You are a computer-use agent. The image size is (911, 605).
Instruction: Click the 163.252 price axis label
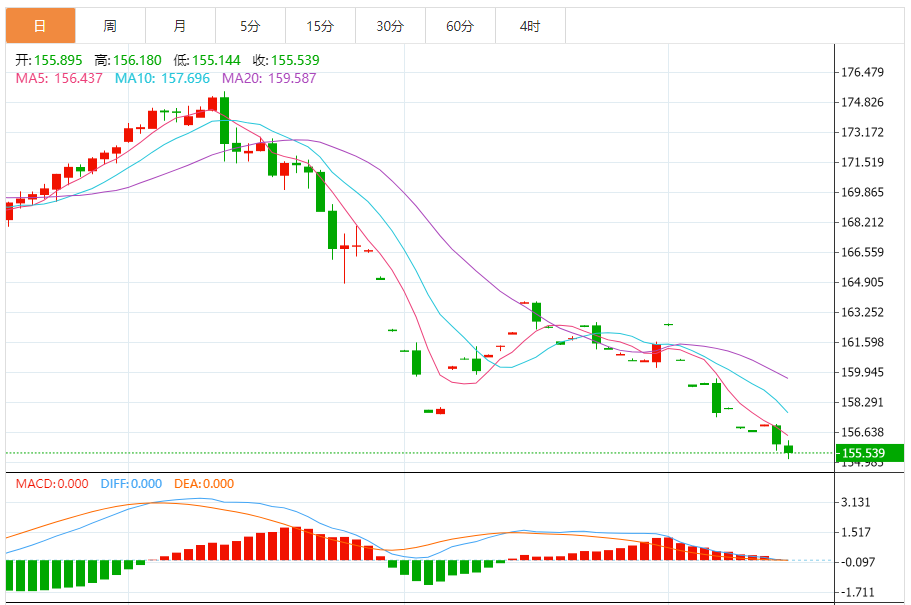coord(862,312)
